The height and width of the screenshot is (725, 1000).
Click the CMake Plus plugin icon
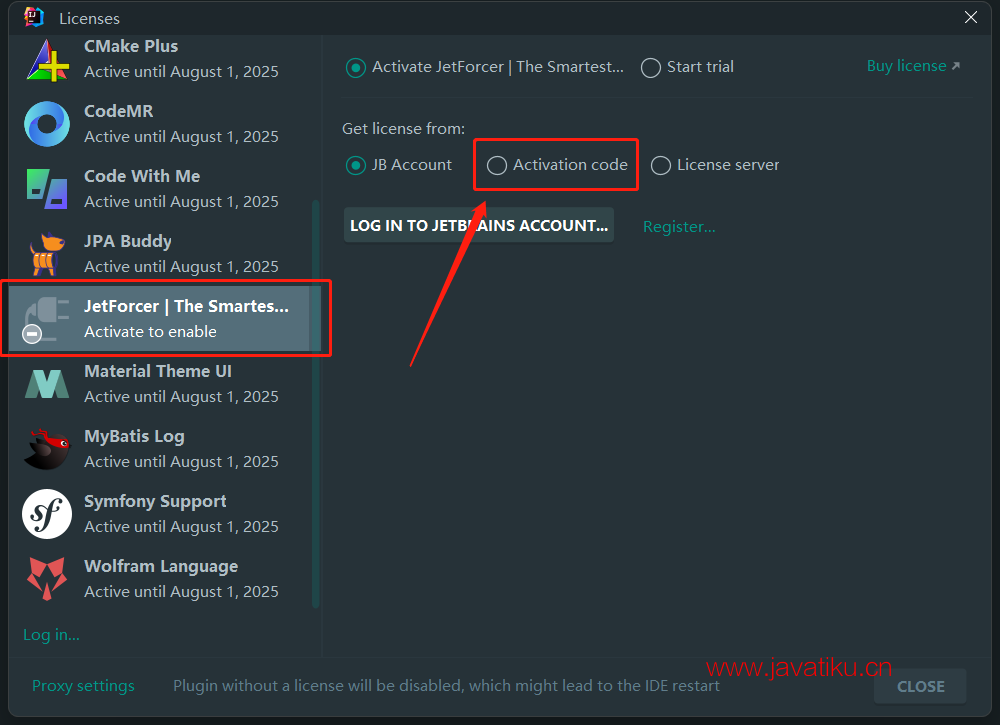point(47,60)
